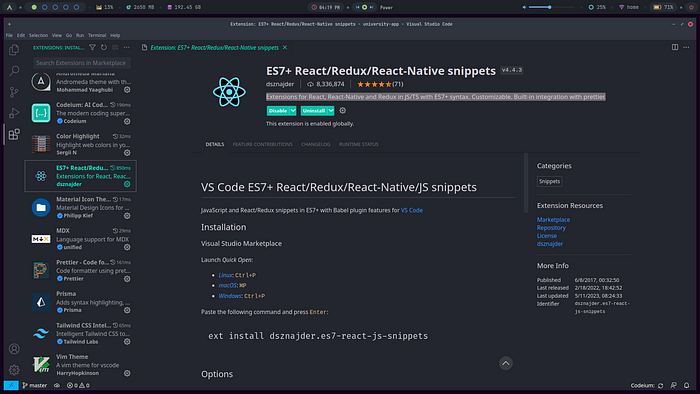
Task: Refresh the extensions list
Action: 104,47
